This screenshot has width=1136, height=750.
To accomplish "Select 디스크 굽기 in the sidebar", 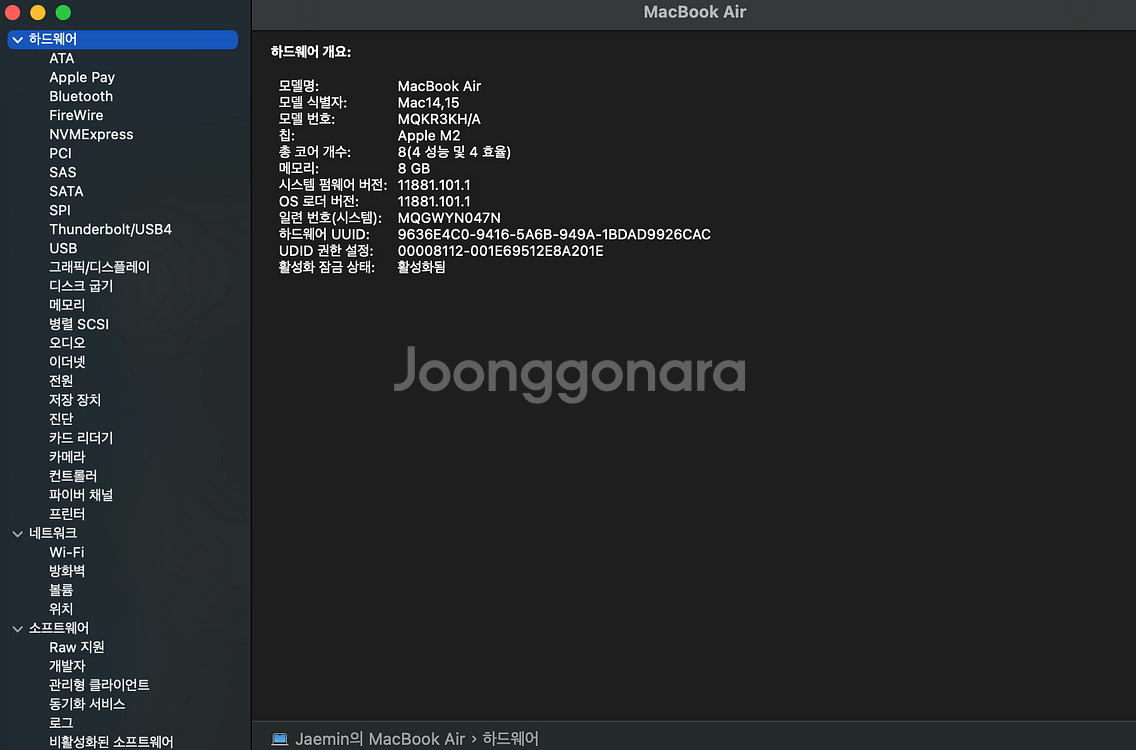I will click(x=81, y=286).
